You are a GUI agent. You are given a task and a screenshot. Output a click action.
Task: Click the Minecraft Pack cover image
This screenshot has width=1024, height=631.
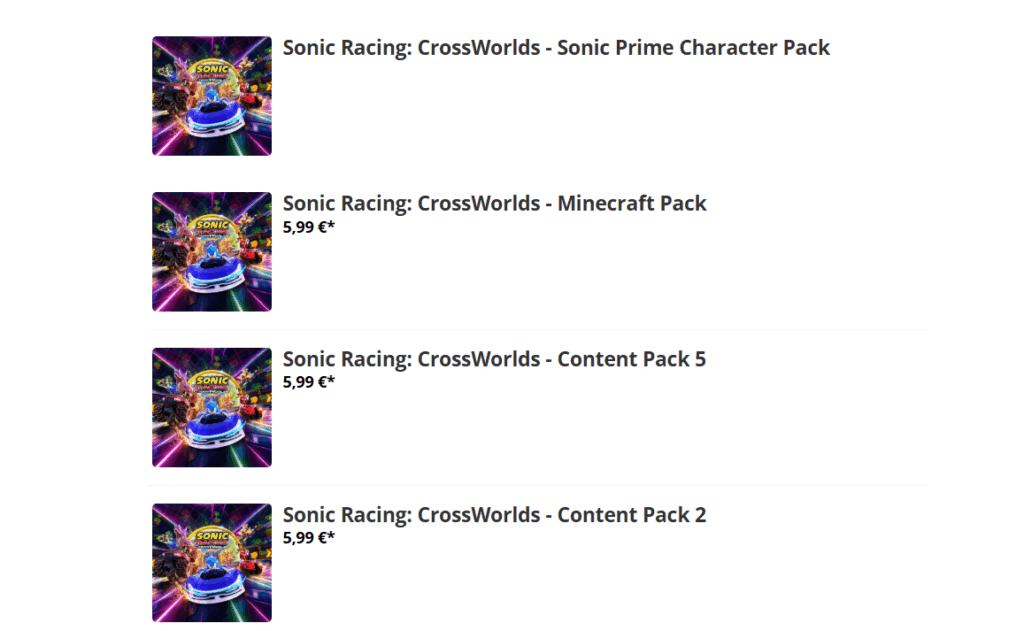click(x=211, y=252)
